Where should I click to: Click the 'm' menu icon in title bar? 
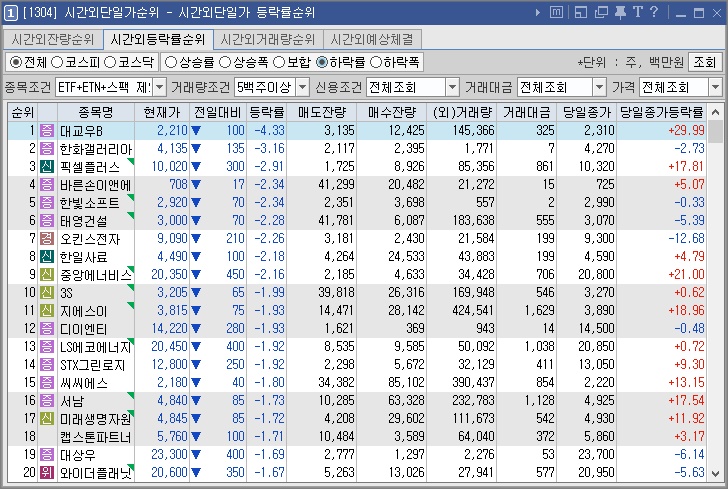[x=556, y=12]
